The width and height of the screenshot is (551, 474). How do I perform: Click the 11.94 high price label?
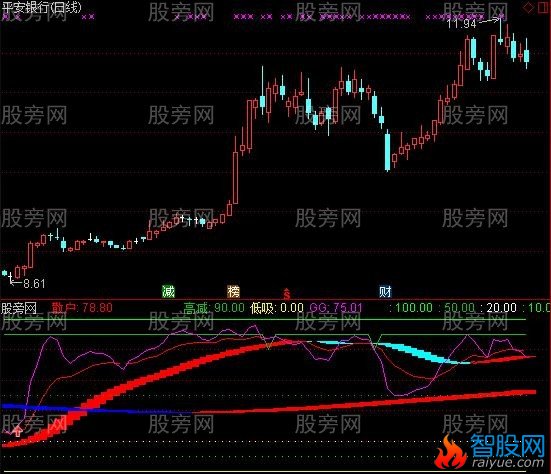461,24
